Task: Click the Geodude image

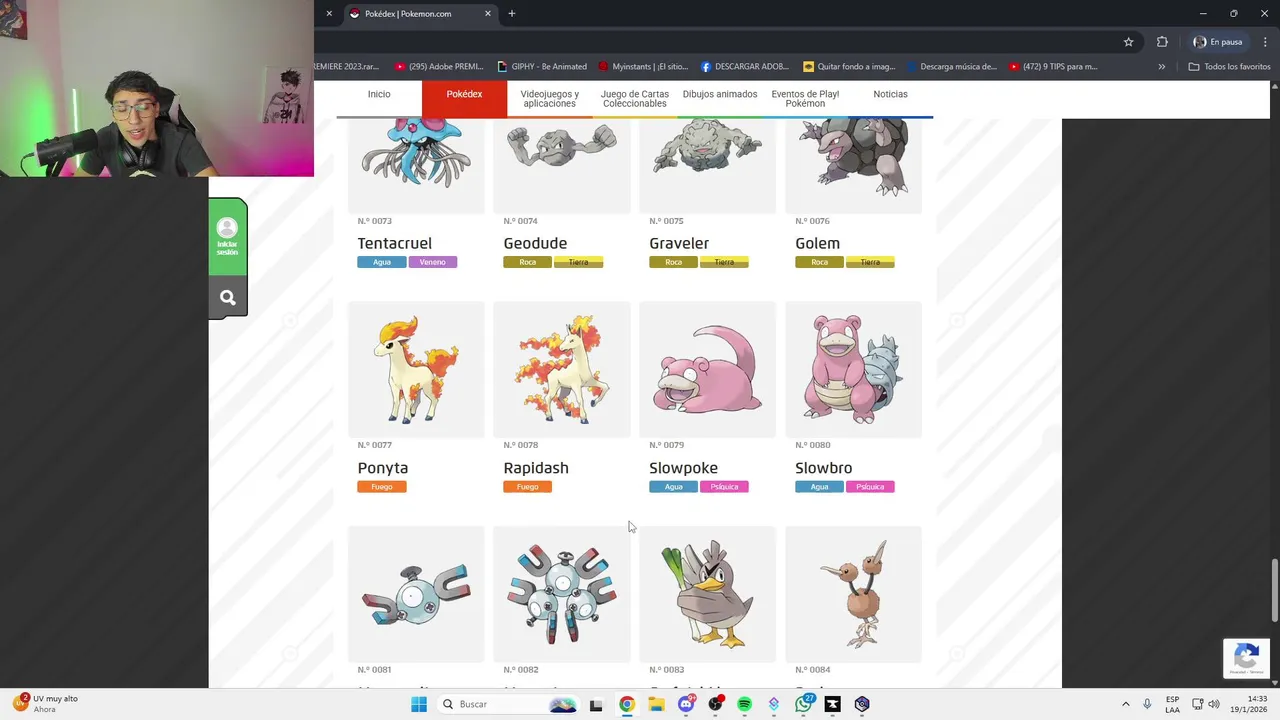Action: point(562,165)
